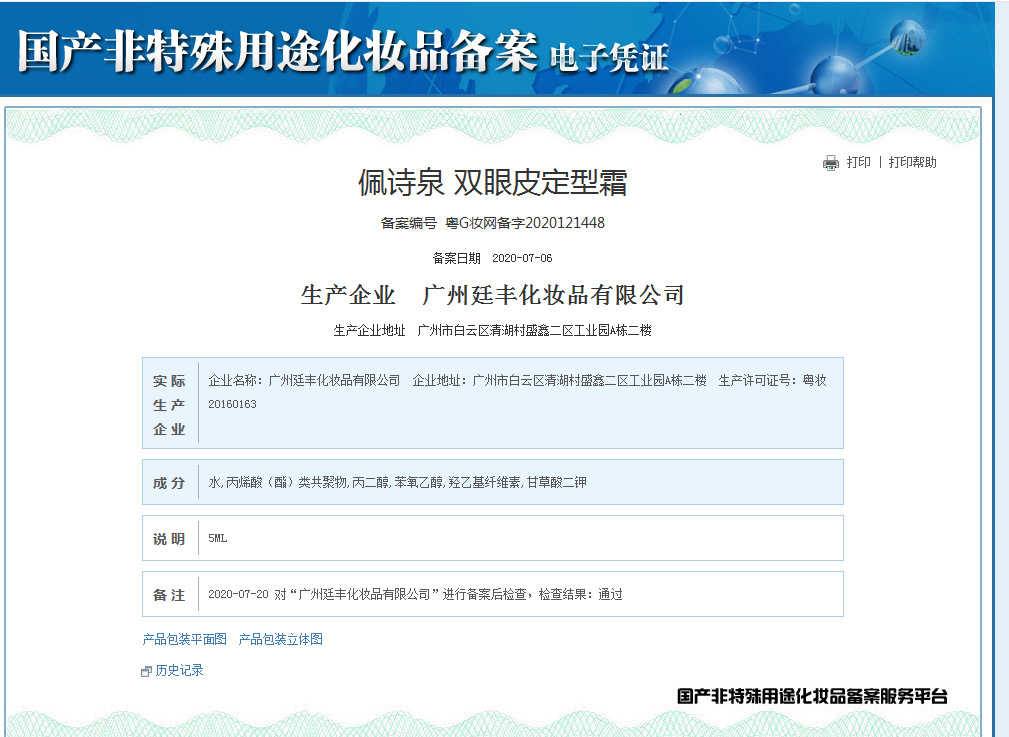Viewport: 1009px width, 737px height.
Task: Click the product title 佩诗泉 双眼皮定型霜
Action: tap(493, 182)
